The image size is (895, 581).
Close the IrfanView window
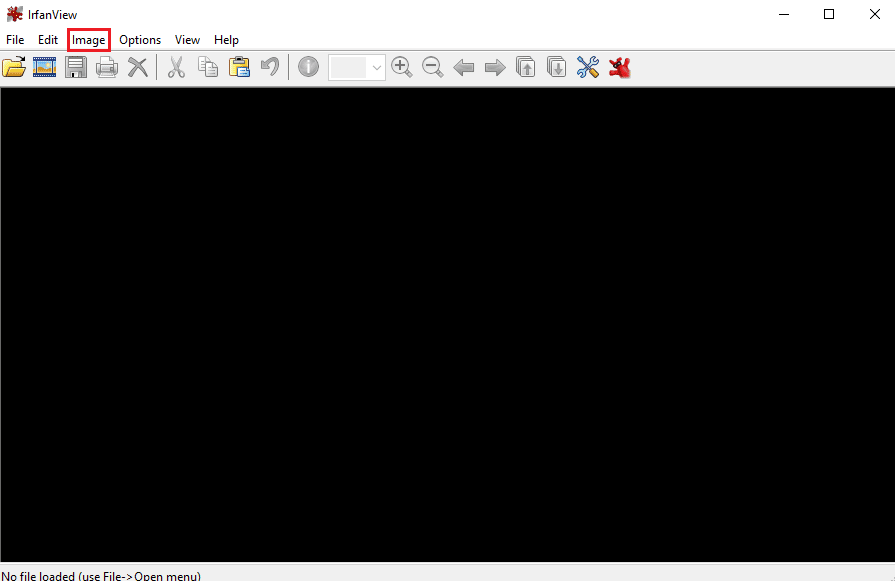[874, 14]
